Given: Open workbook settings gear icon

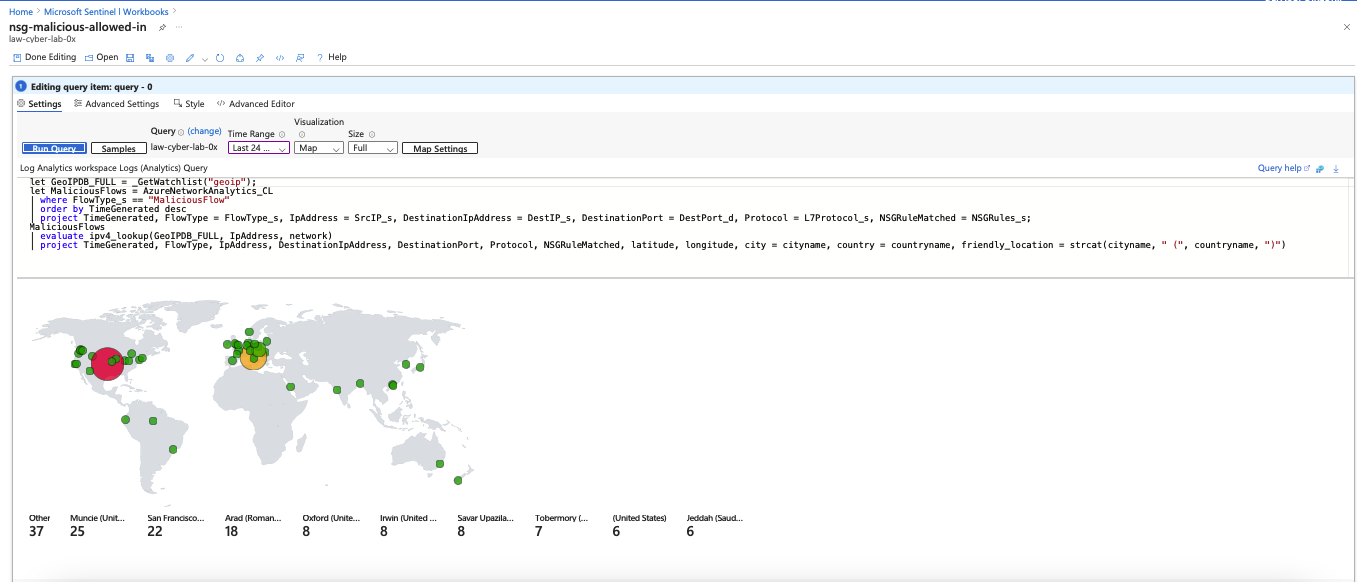Looking at the screenshot, I should coord(170,58).
